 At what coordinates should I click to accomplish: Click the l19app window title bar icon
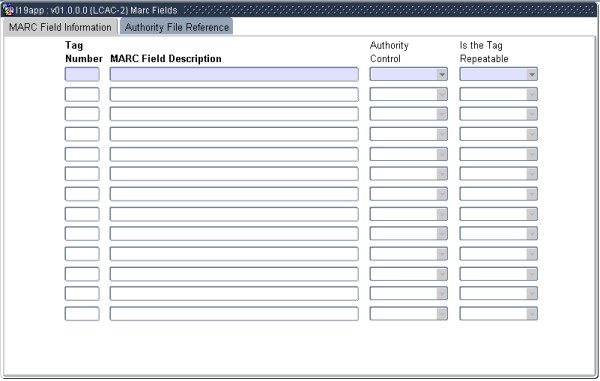8,10
